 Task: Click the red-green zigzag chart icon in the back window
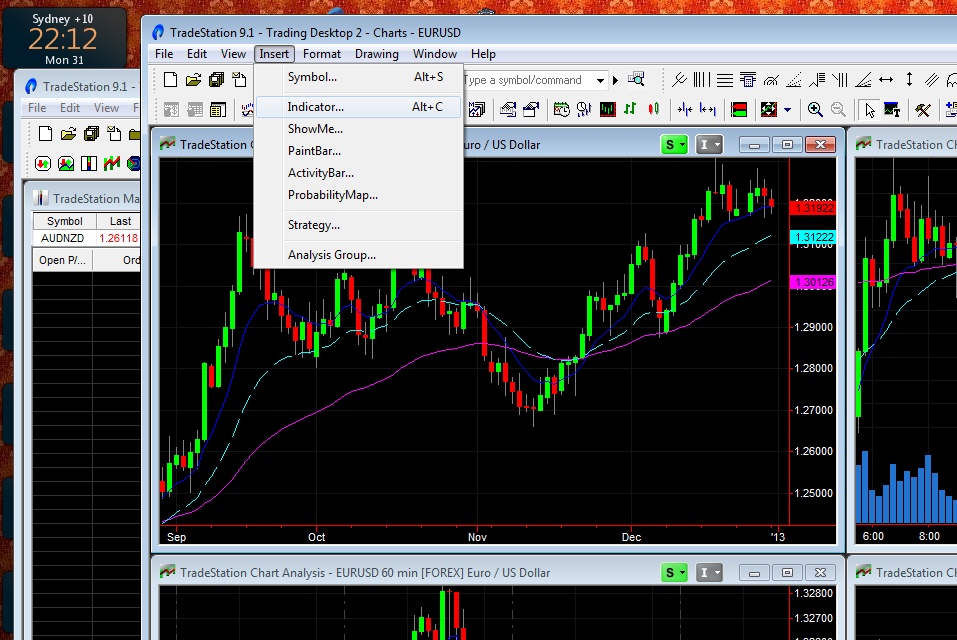[112, 164]
